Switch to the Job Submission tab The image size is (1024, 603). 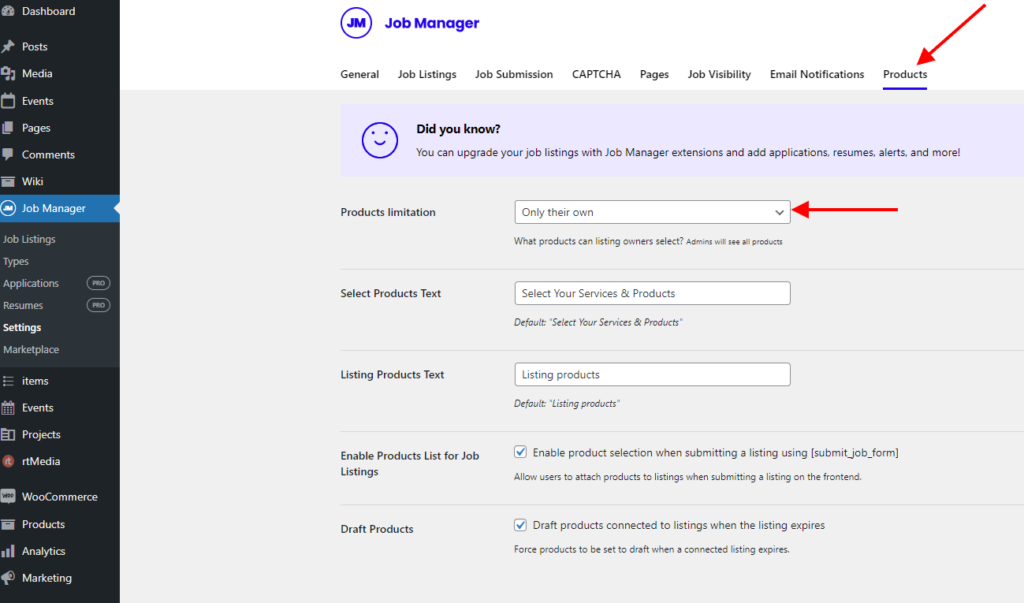(x=513, y=74)
